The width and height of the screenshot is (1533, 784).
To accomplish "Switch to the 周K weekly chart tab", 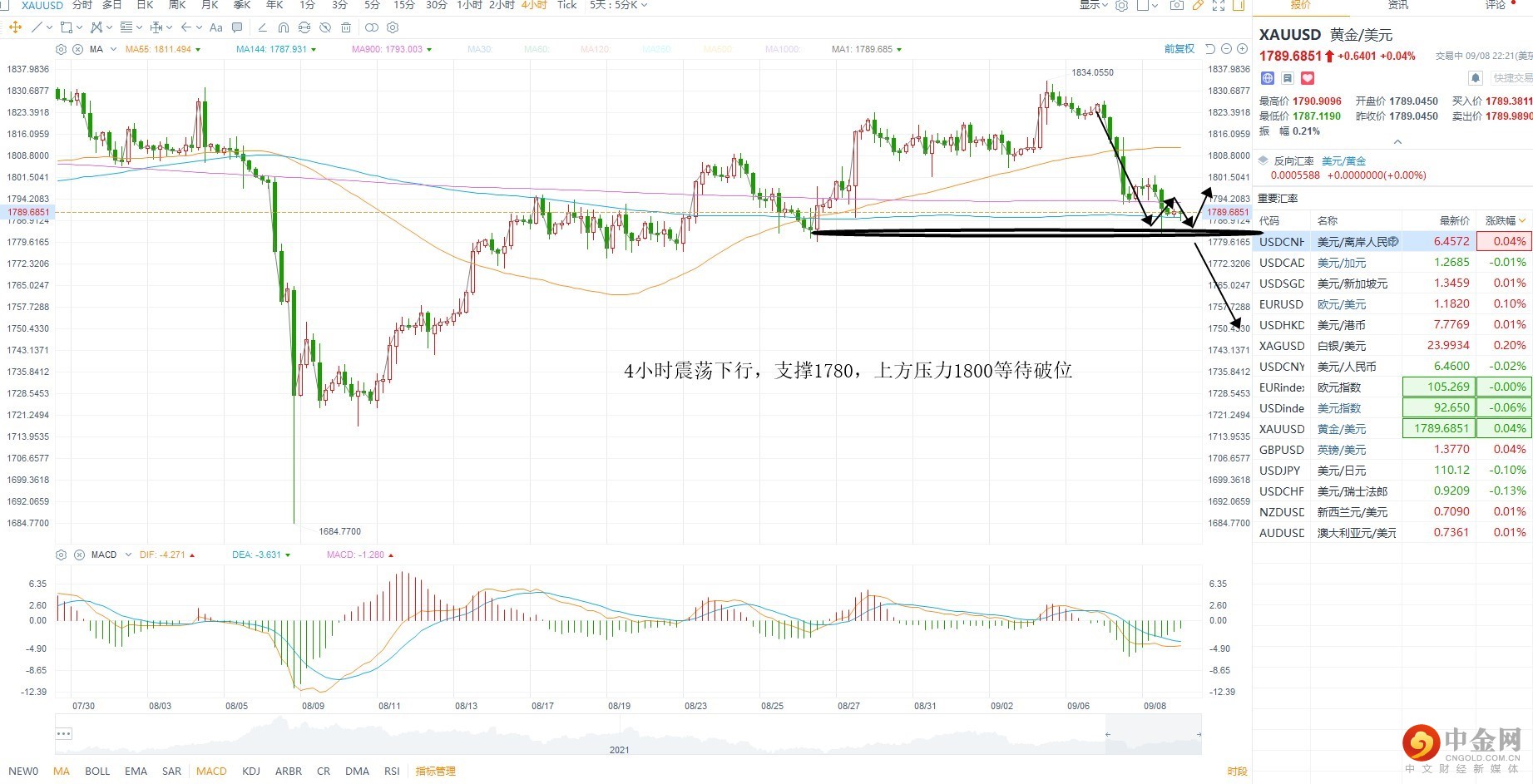I will click(x=177, y=5).
